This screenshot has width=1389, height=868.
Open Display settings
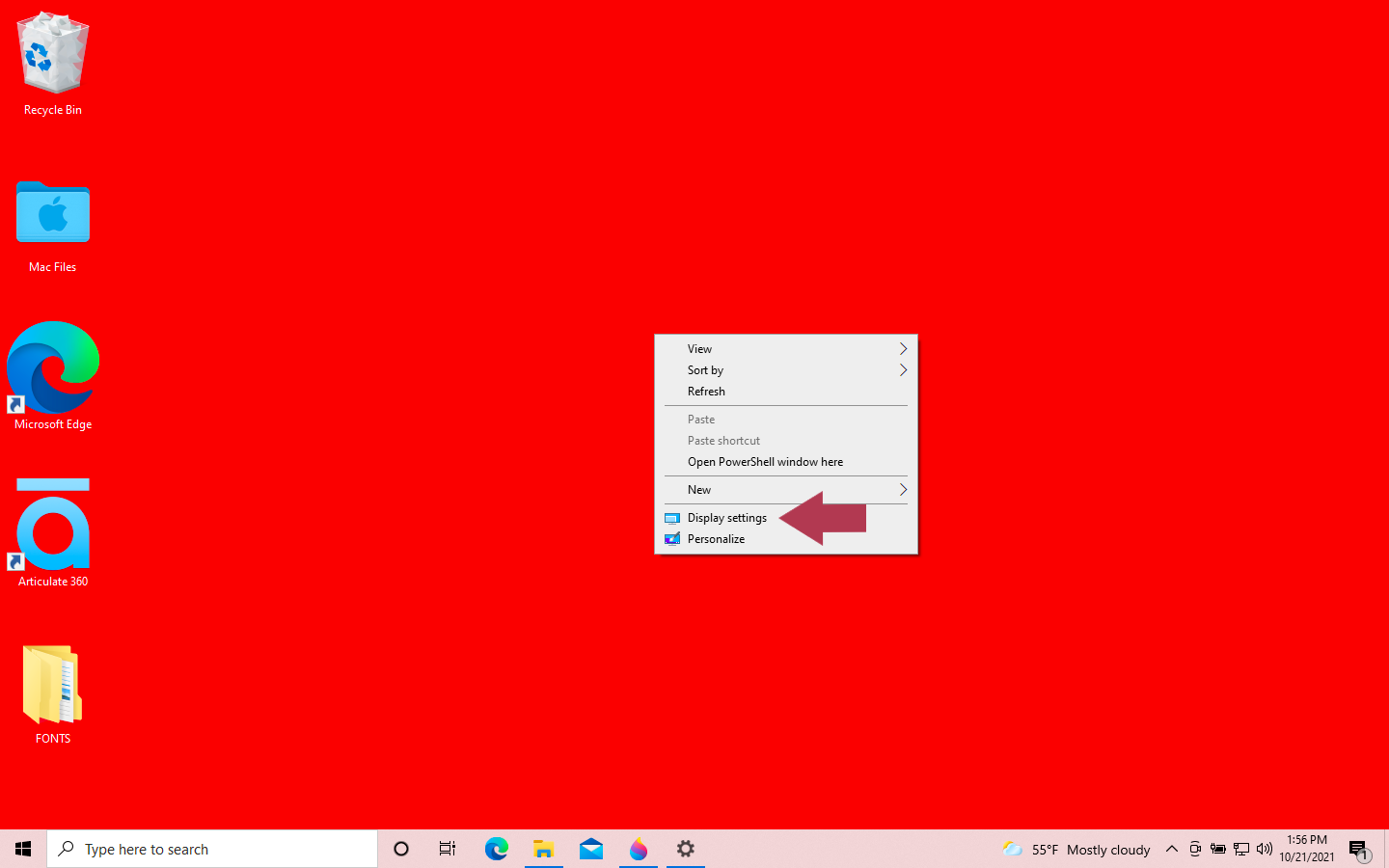click(x=727, y=517)
